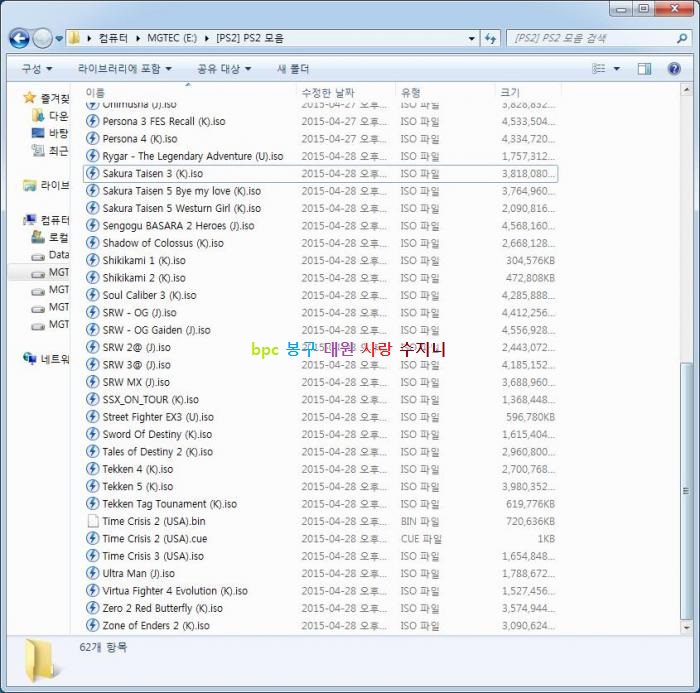
Task: Select file name Shikikami 1 (K).iso
Action: 144,261
